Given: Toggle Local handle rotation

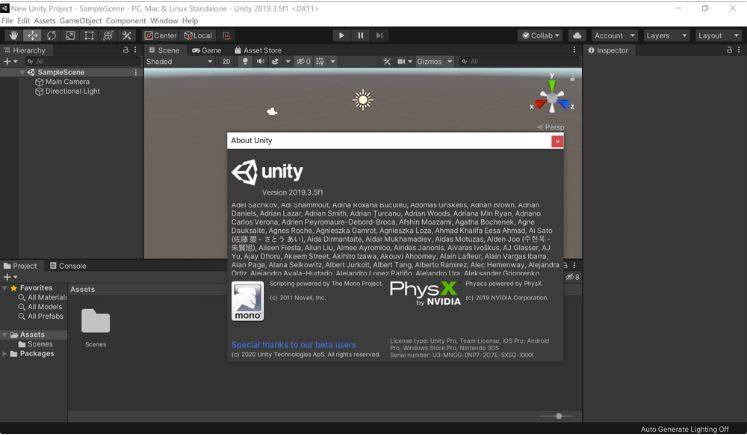Looking at the screenshot, I should click(198, 36).
